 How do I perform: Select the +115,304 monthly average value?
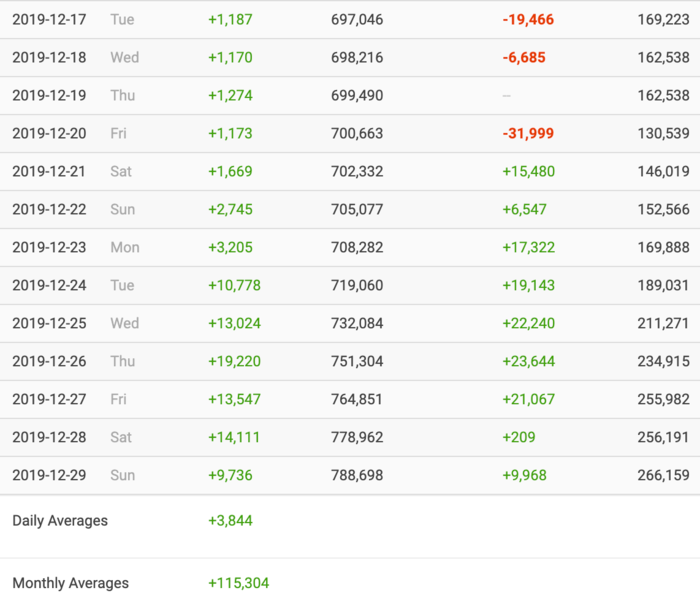point(238,584)
